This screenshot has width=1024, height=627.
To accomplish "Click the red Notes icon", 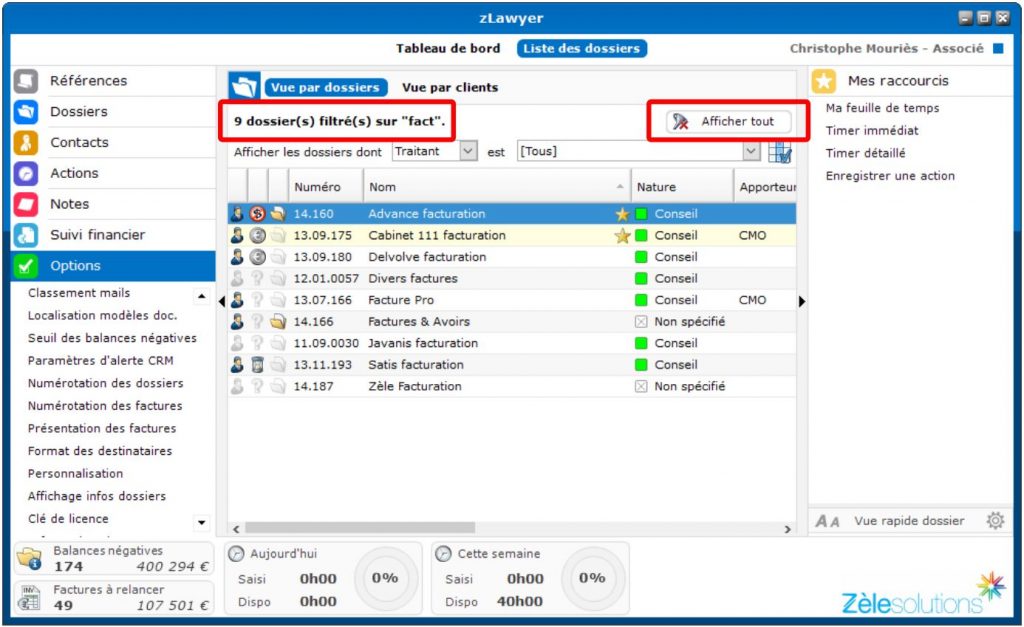I will pyautogui.click(x=26, y=204).
